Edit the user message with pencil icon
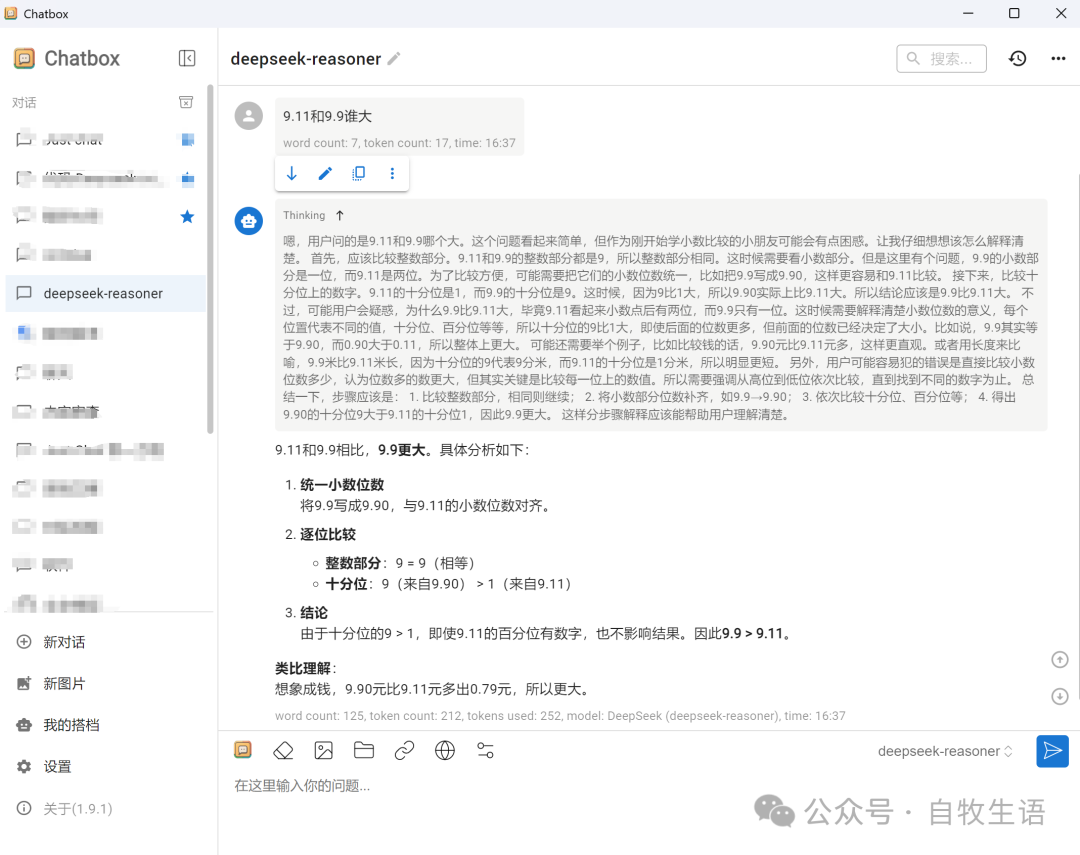This screenshot has width=1080, height=855. tap(325, 174)
